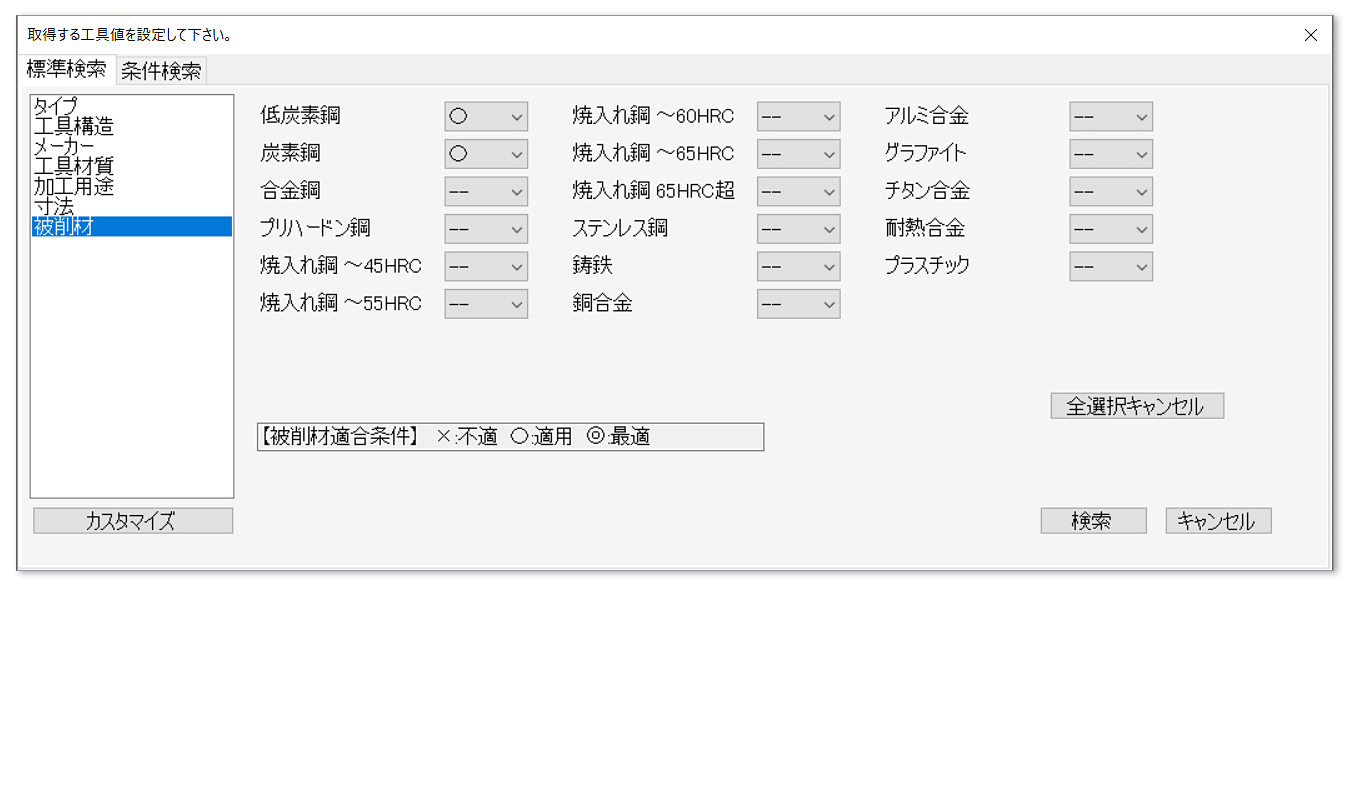The height and width of the screenshot is (800, 1350).
Task: Click the 検索 button to search
Action: coord(1093,520)
